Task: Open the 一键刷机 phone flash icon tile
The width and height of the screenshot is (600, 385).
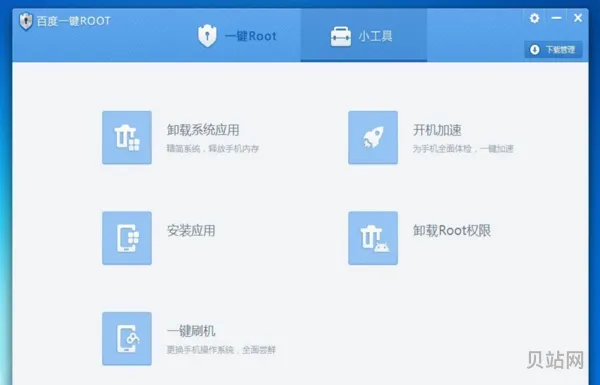Action: (x=127, y=338)
